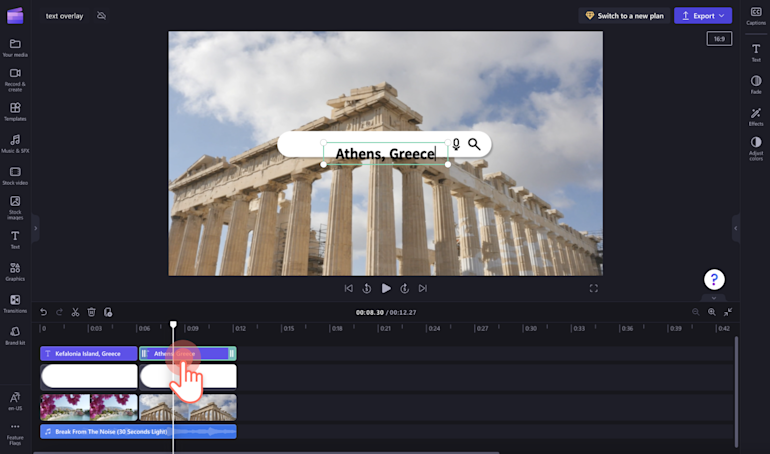Click the bottom-right text resize handle
This screenshot has height=454, width=770.
(x=448, y=164)
